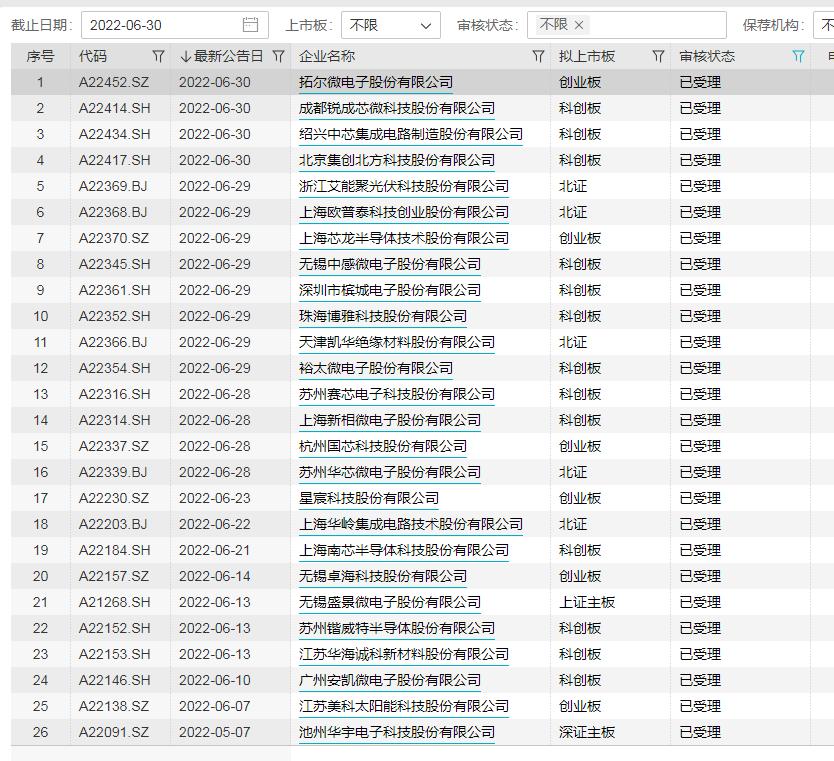This screenshot has height=761, width=834.
Task: Open 无锡盛景微电子股份有限公司 link
Action: [390, 603]
